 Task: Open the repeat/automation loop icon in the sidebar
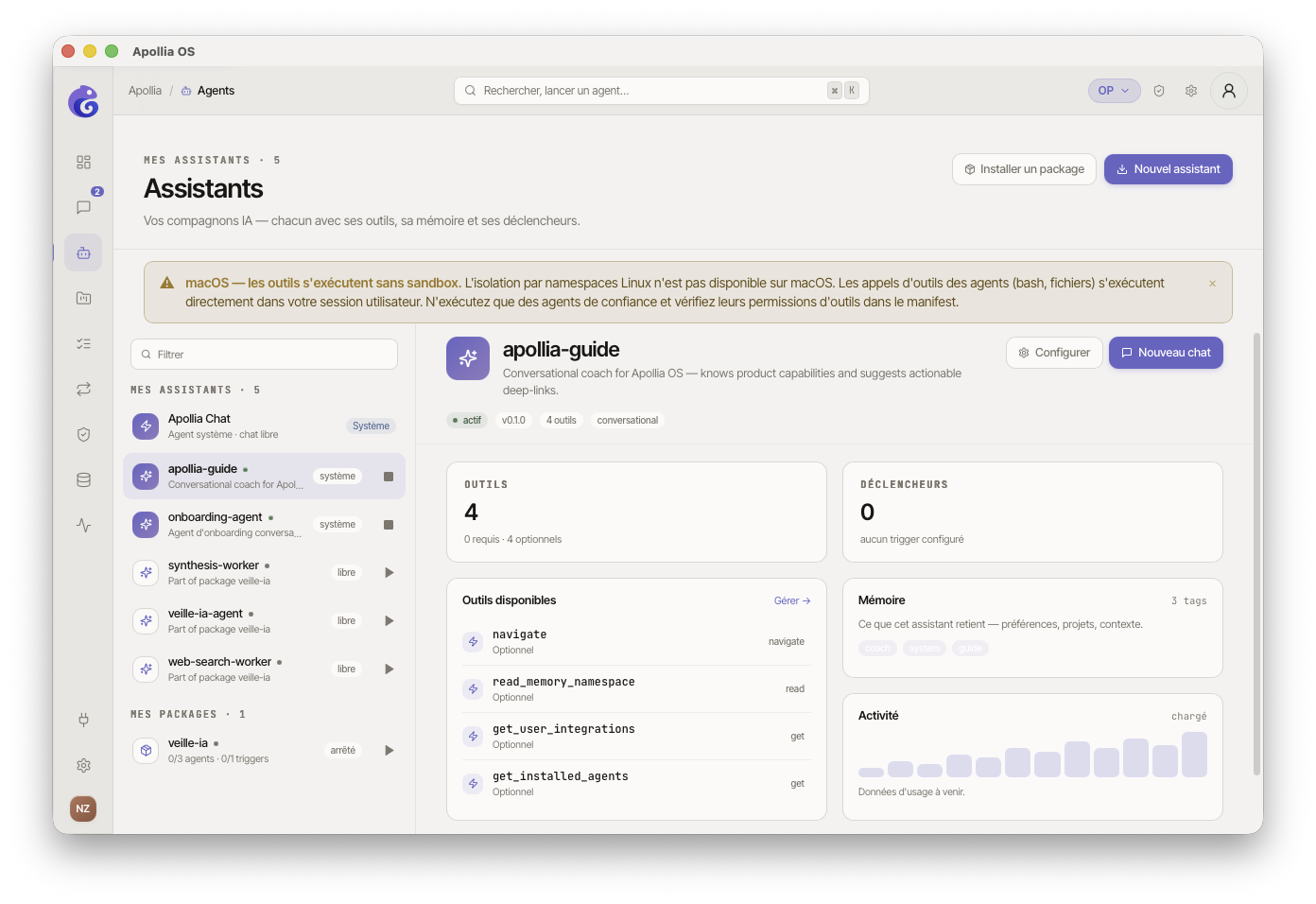click(83, 389)
